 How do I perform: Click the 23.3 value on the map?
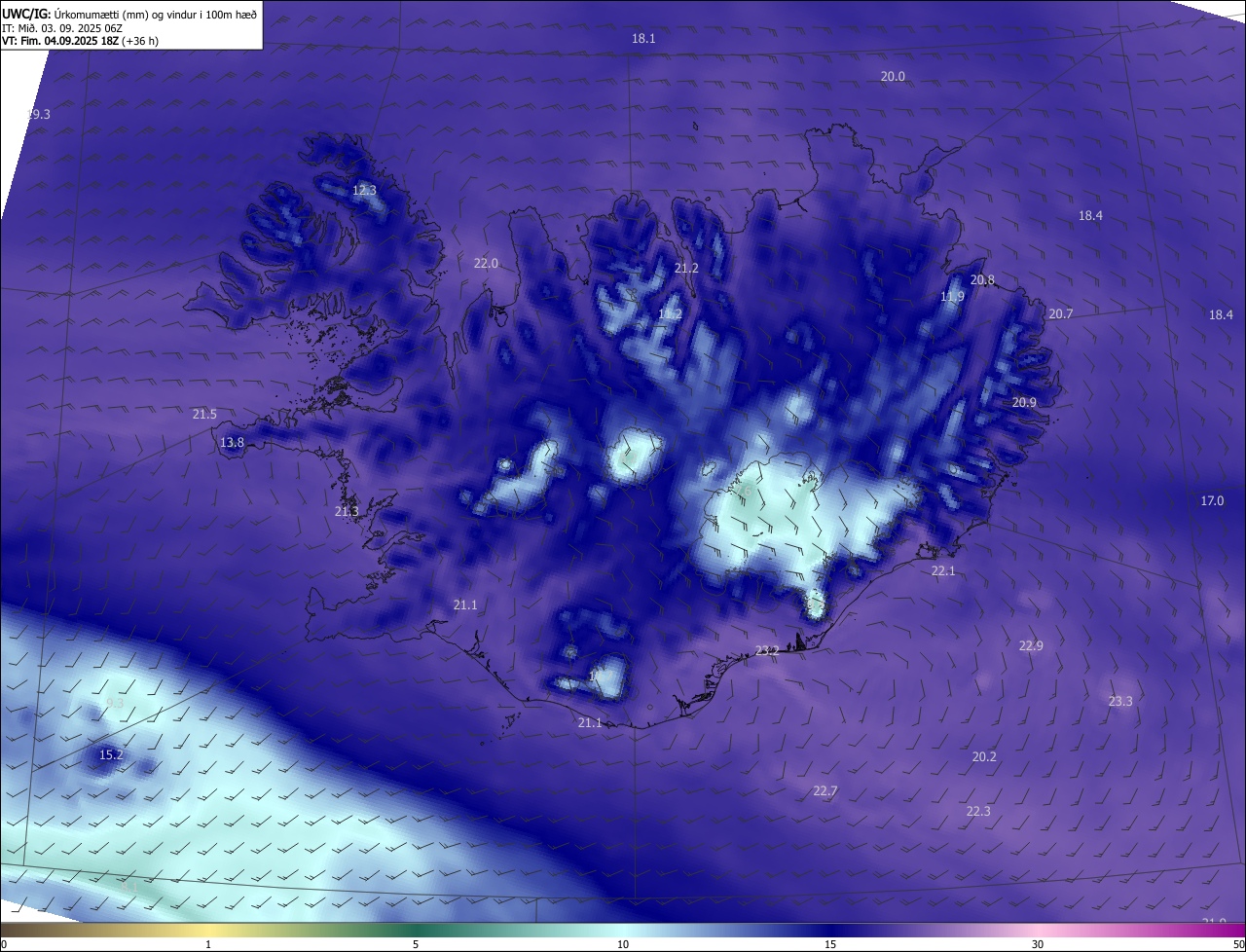1120,702
